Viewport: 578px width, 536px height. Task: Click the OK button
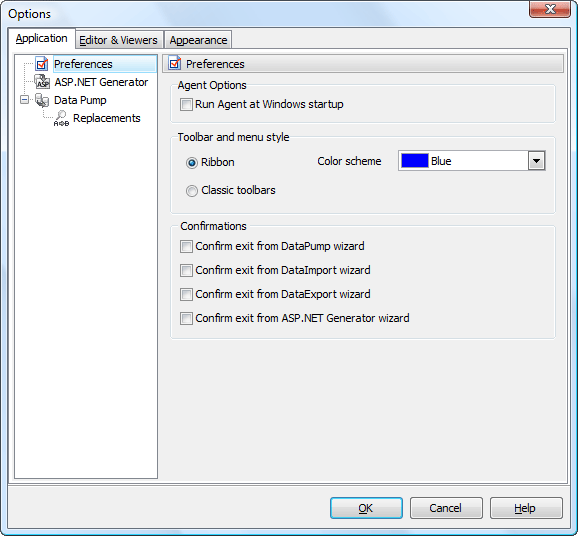366,508
